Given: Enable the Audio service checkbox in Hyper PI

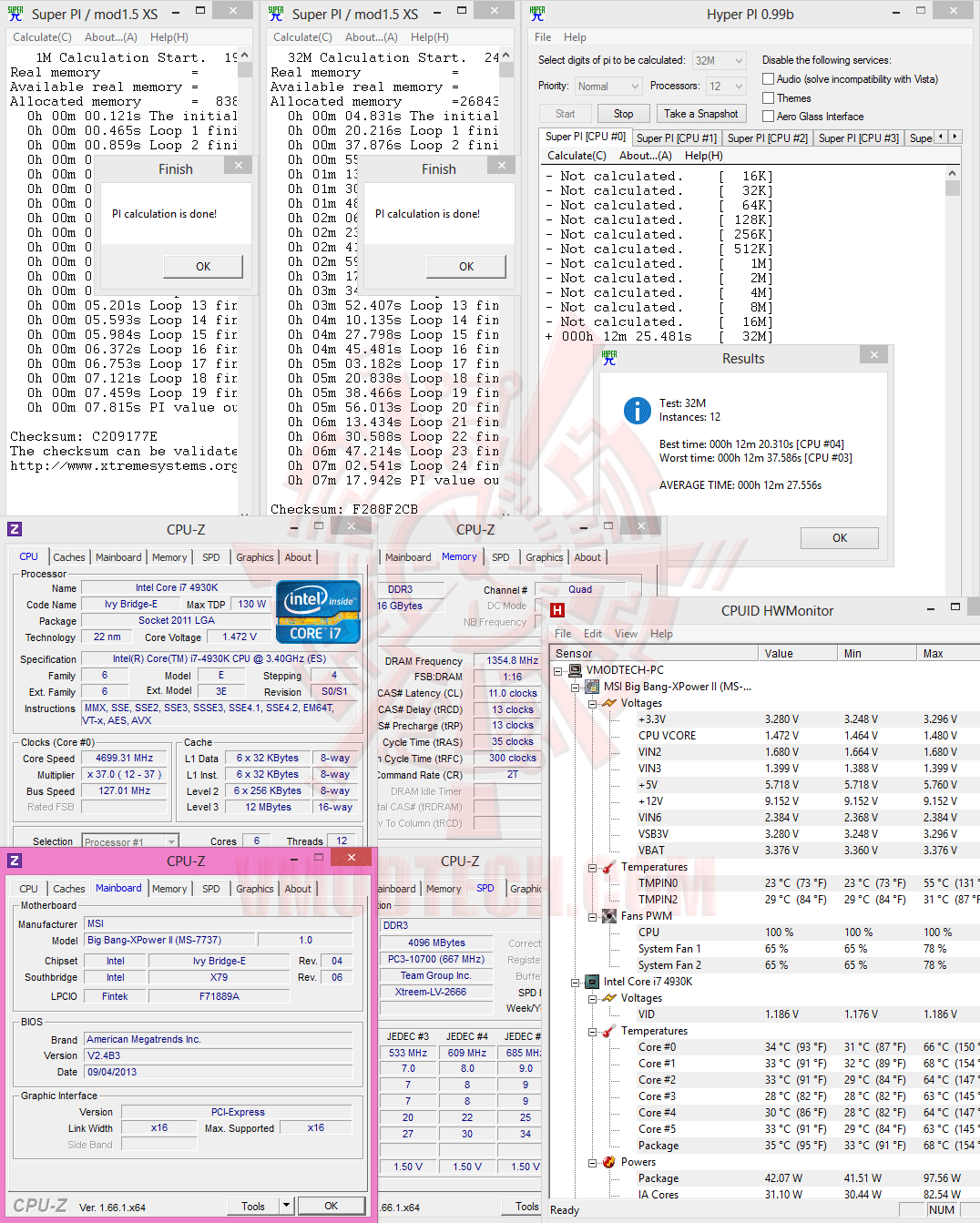Looking at the screenshot, I should (x=768, y=79).
